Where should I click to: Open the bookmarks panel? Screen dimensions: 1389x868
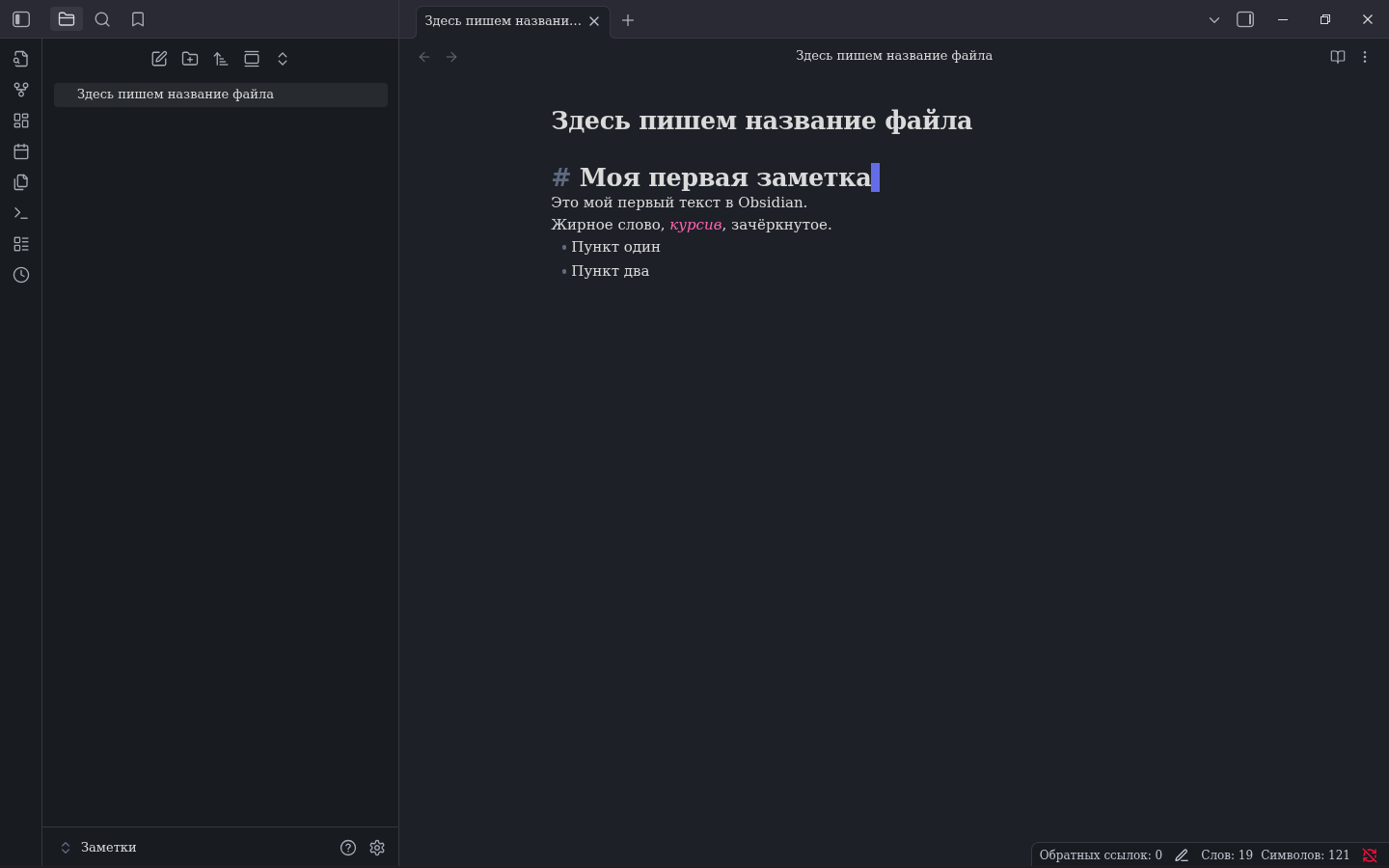click(x=138, y=19)
